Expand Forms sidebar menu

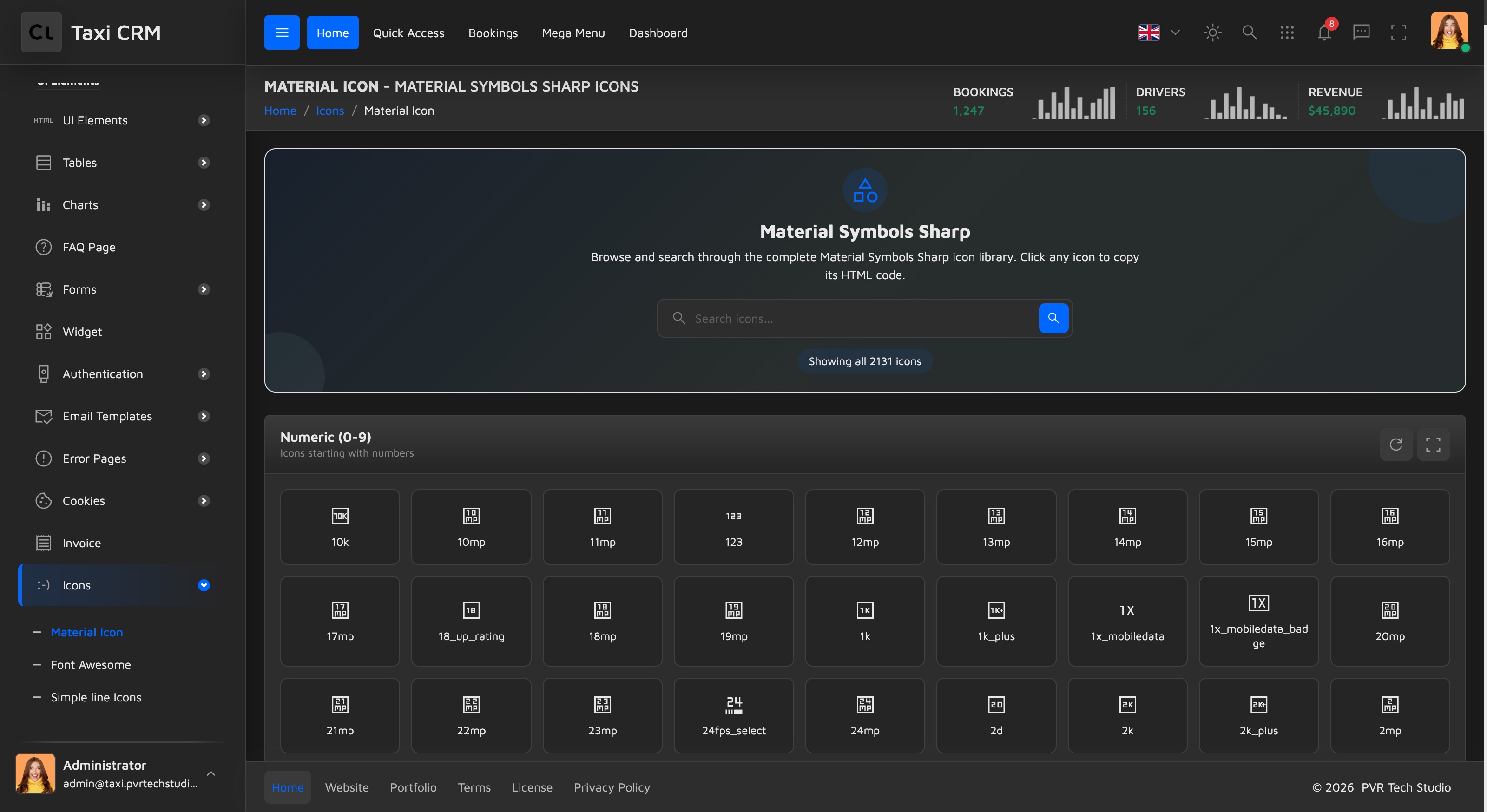point(121,289)
